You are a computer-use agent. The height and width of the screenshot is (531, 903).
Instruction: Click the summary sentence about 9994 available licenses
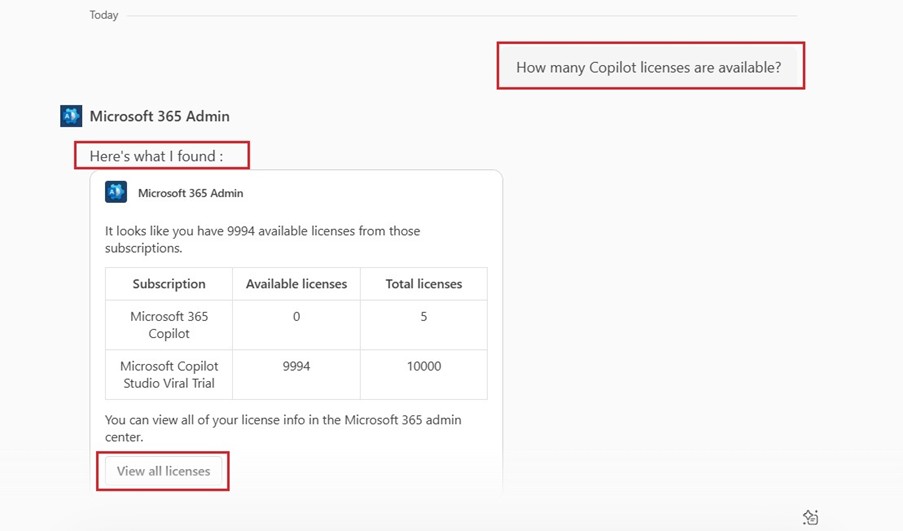263,240
